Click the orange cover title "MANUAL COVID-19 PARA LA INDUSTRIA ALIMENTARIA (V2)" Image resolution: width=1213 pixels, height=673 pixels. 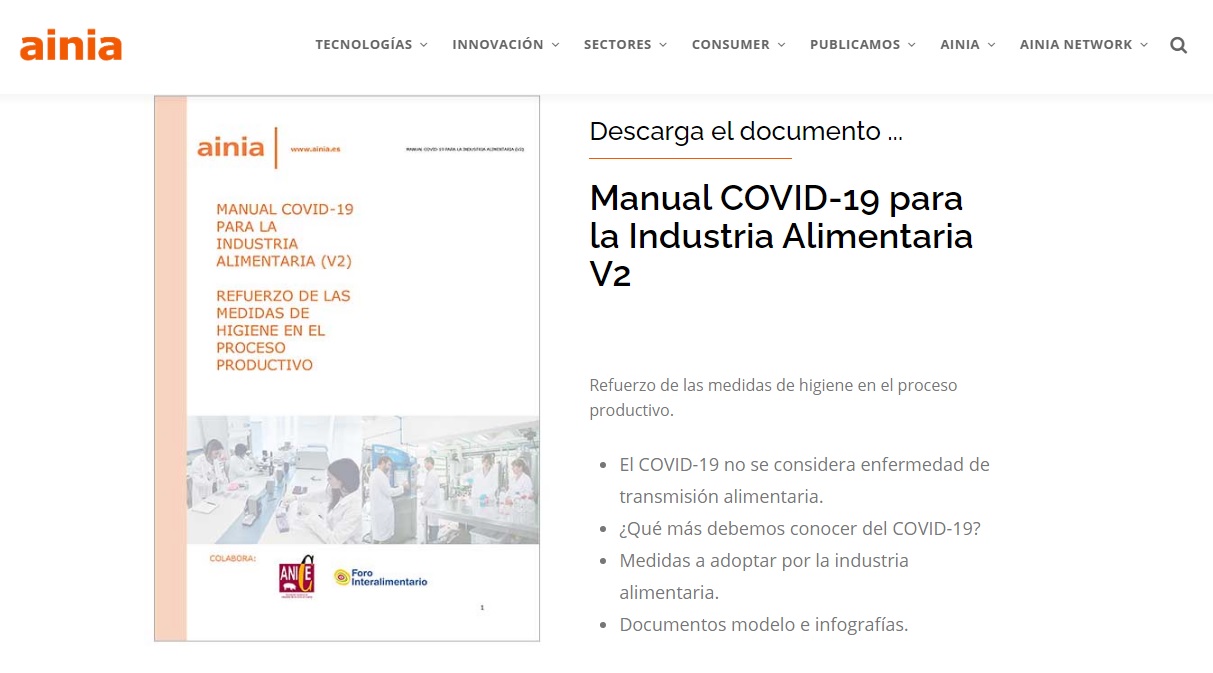(285, 235)
